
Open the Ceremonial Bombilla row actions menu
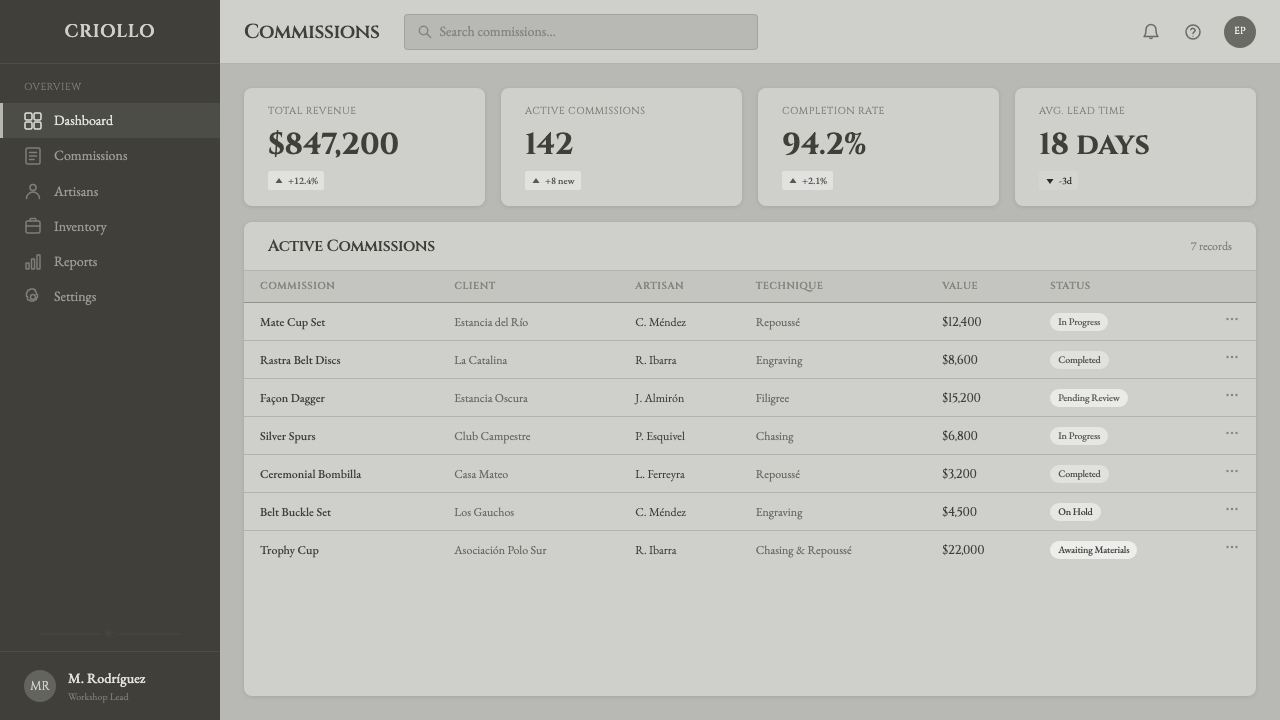1232,472
